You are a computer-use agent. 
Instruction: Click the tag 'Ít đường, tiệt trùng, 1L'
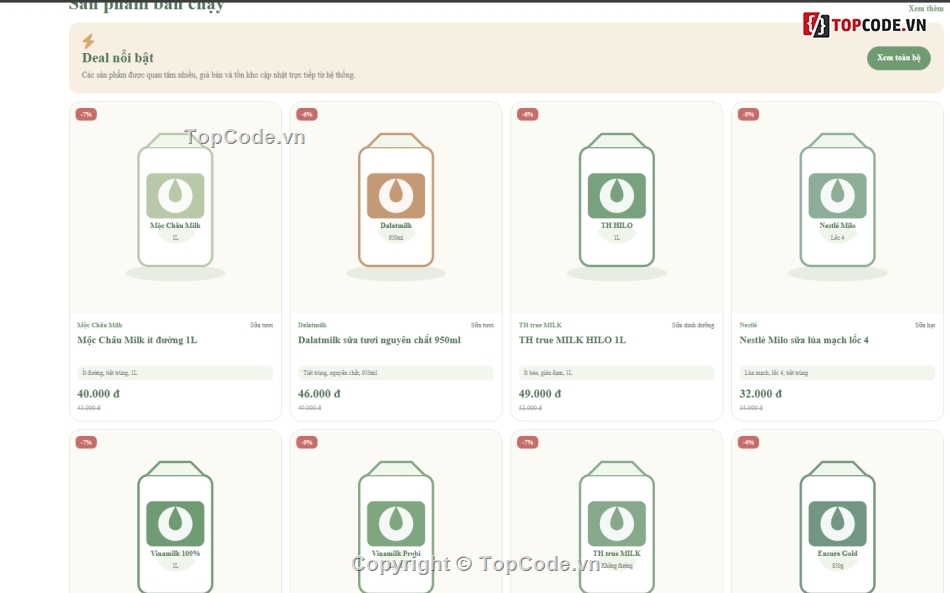[x=175, y=373]
